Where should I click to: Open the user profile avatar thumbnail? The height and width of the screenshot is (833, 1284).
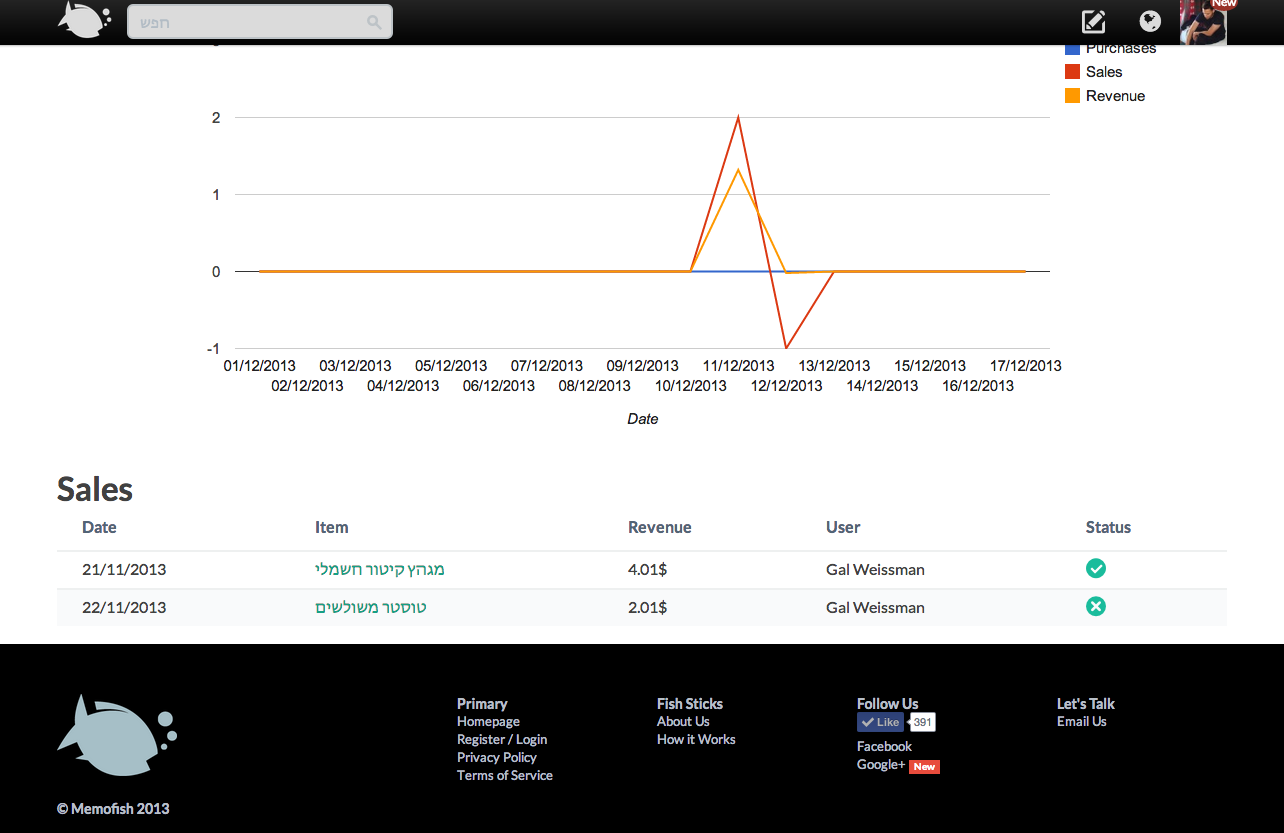(1203, 22)
